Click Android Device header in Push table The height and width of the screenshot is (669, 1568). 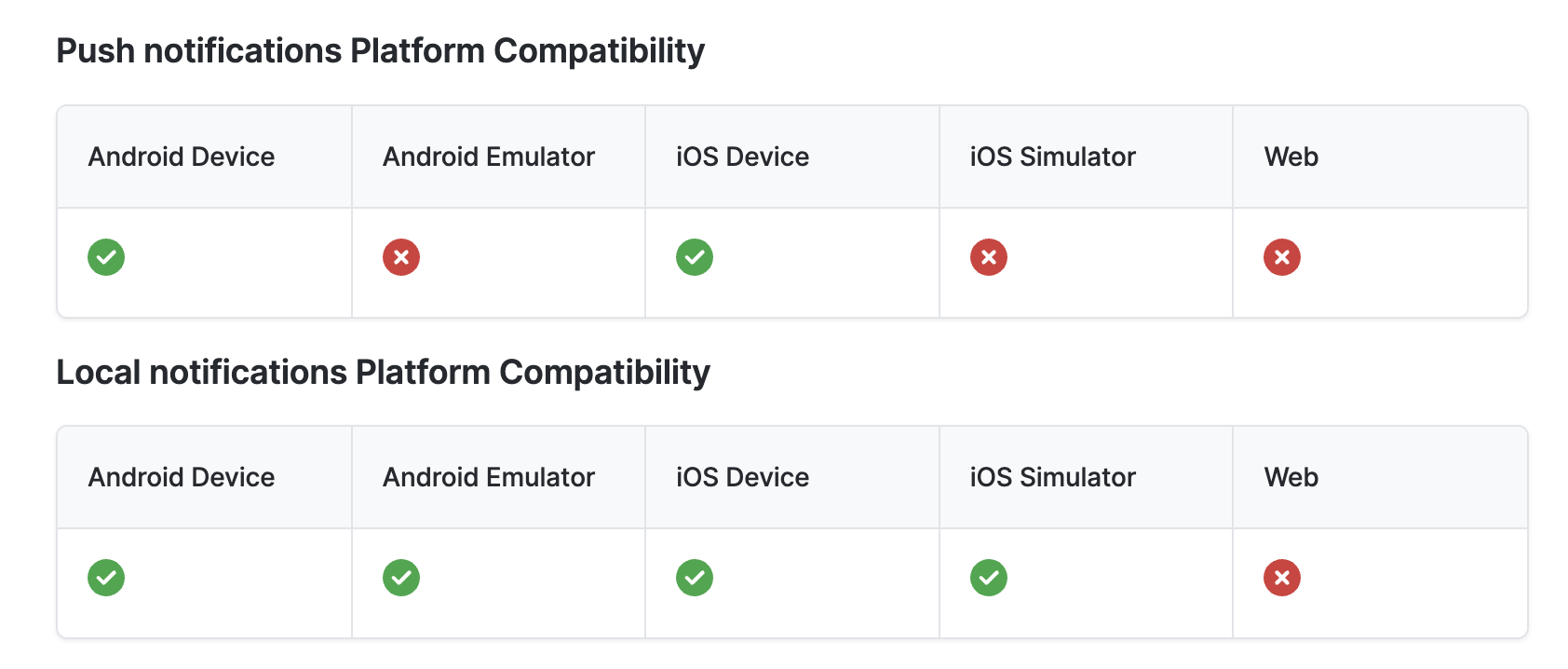pos(182,157)
